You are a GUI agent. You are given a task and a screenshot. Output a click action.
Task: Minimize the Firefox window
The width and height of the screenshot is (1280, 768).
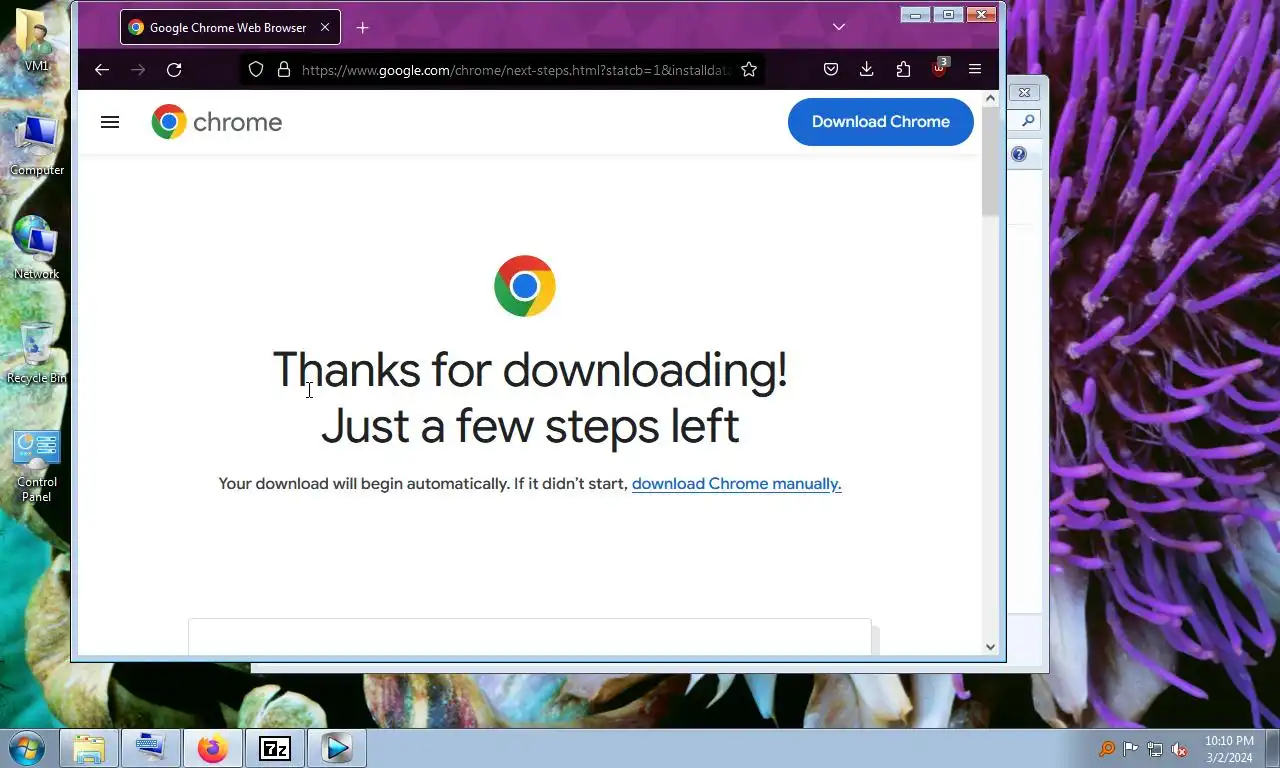(915, 15)
